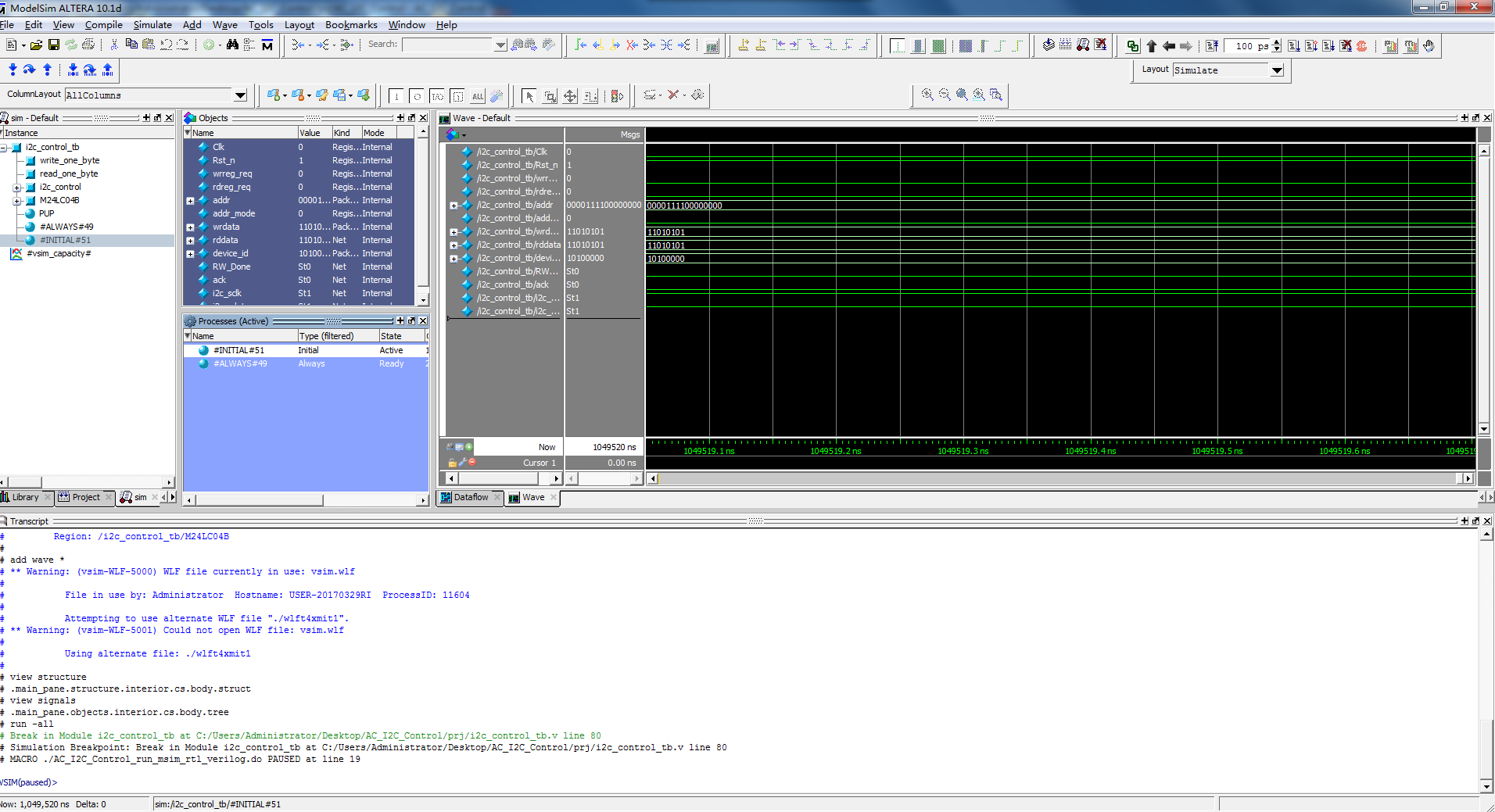The height and width of the screenshot is (812, 1495).
Task: Open the Wave menu
Action: click(x=224, y=25)
